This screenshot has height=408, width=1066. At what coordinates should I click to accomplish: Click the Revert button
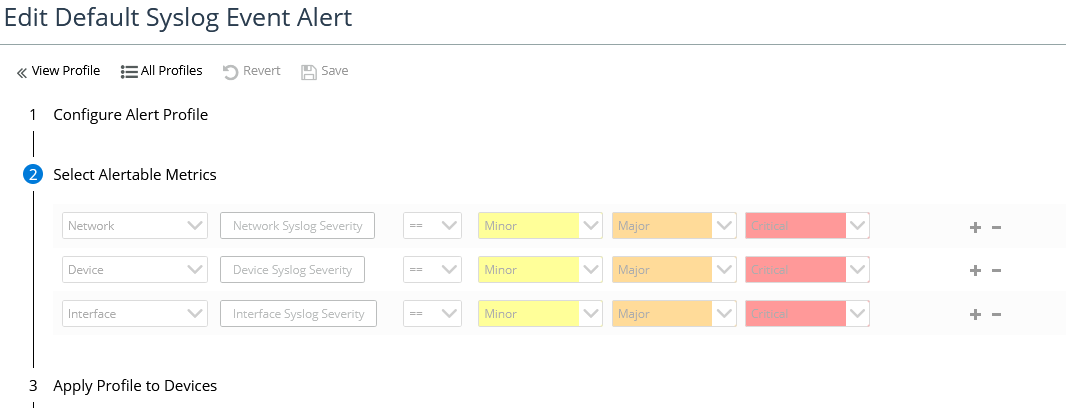click(251, 71)
